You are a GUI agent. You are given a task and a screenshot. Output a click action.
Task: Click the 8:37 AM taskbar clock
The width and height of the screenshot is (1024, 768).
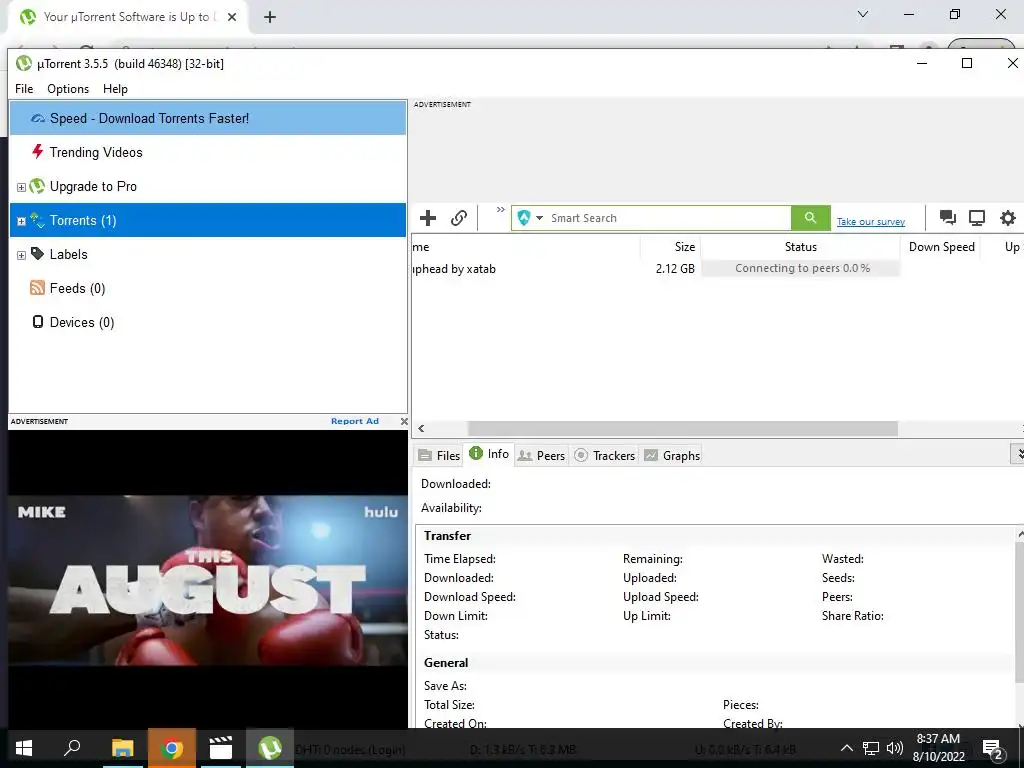[x=938, y=748]
